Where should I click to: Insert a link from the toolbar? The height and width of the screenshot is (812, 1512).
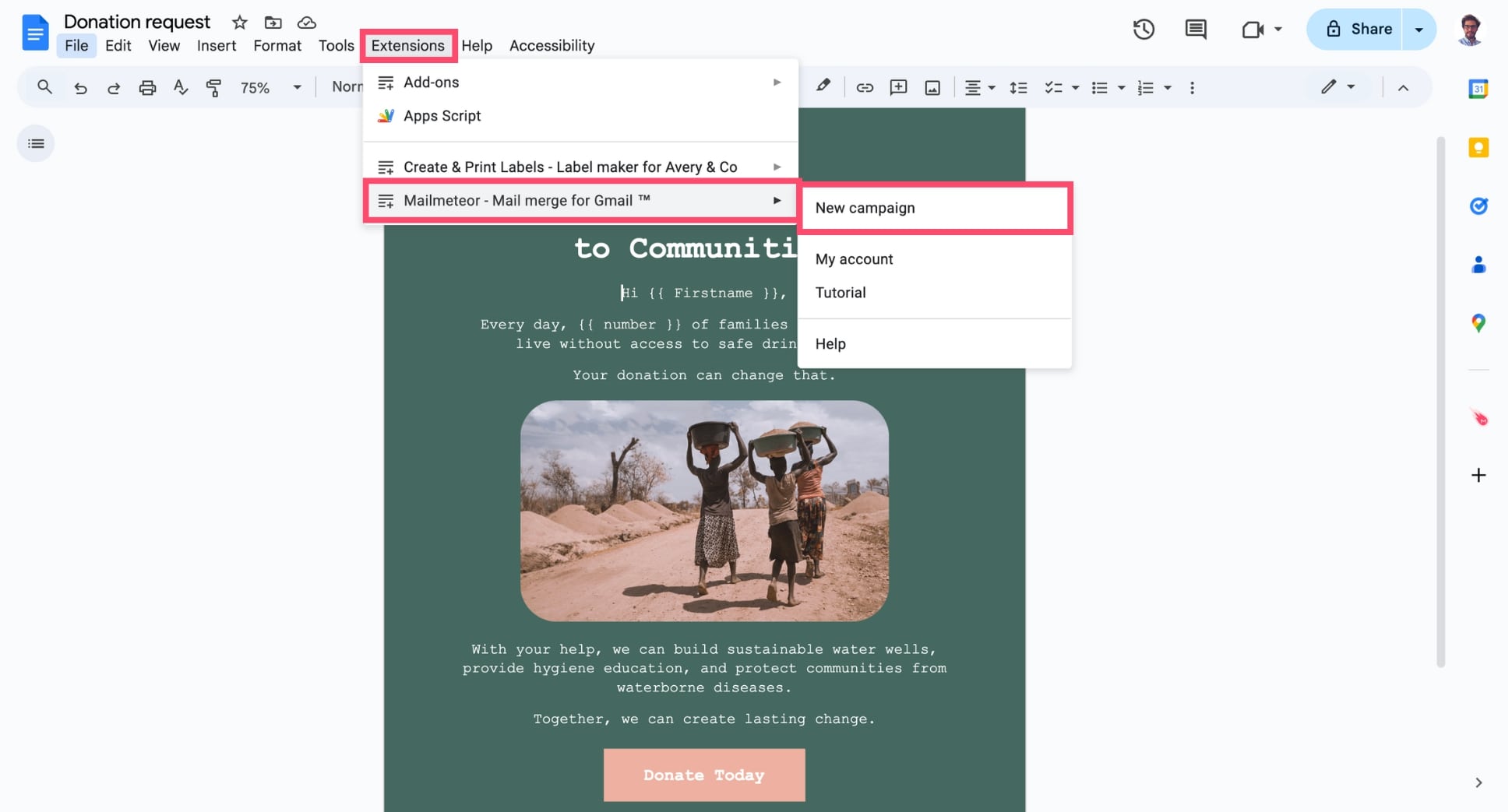click(865, 87)
